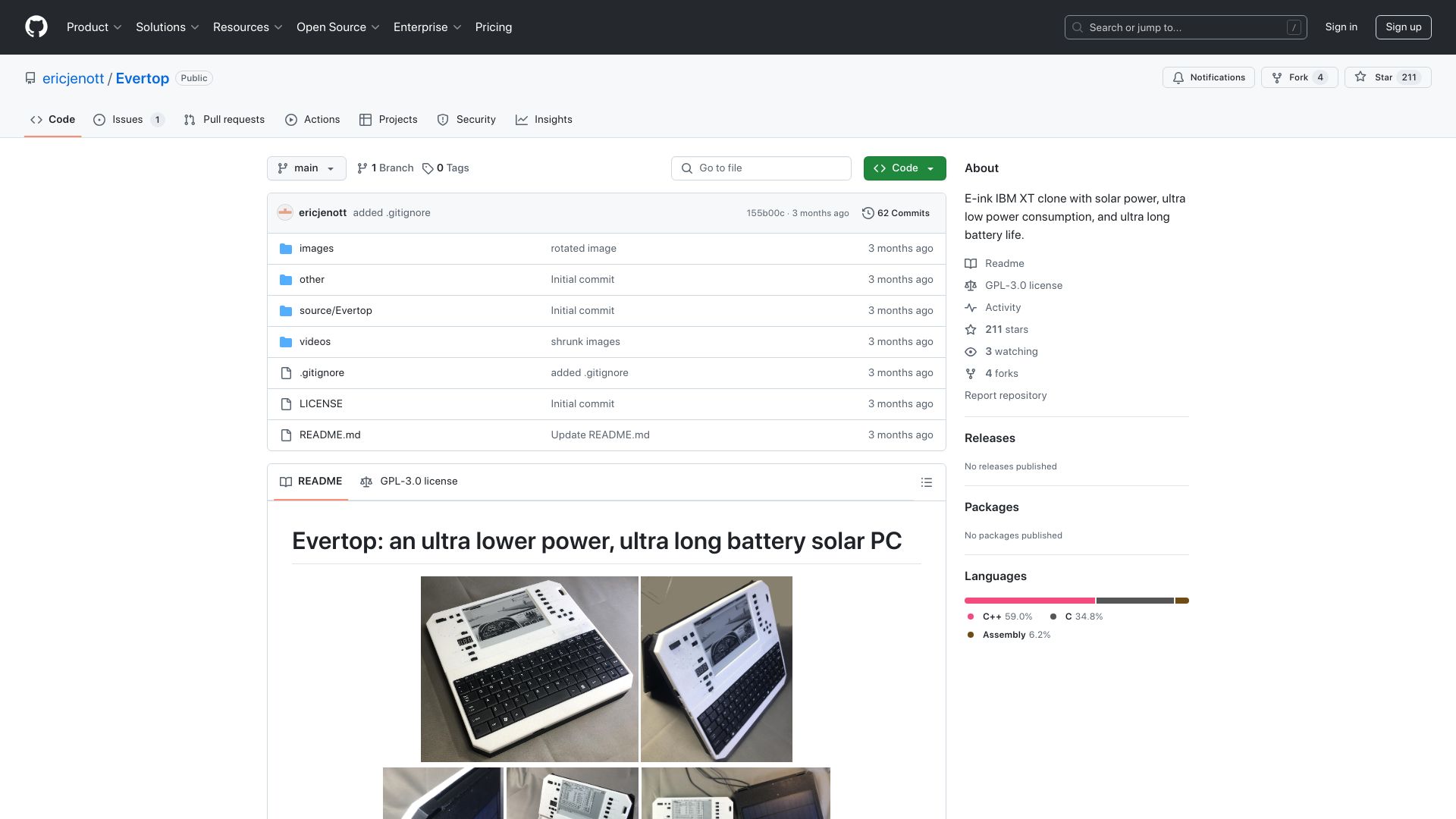The image size is (1456, 819).
Task: Open the Releases heading link
Action: click(x=990, y=438)
